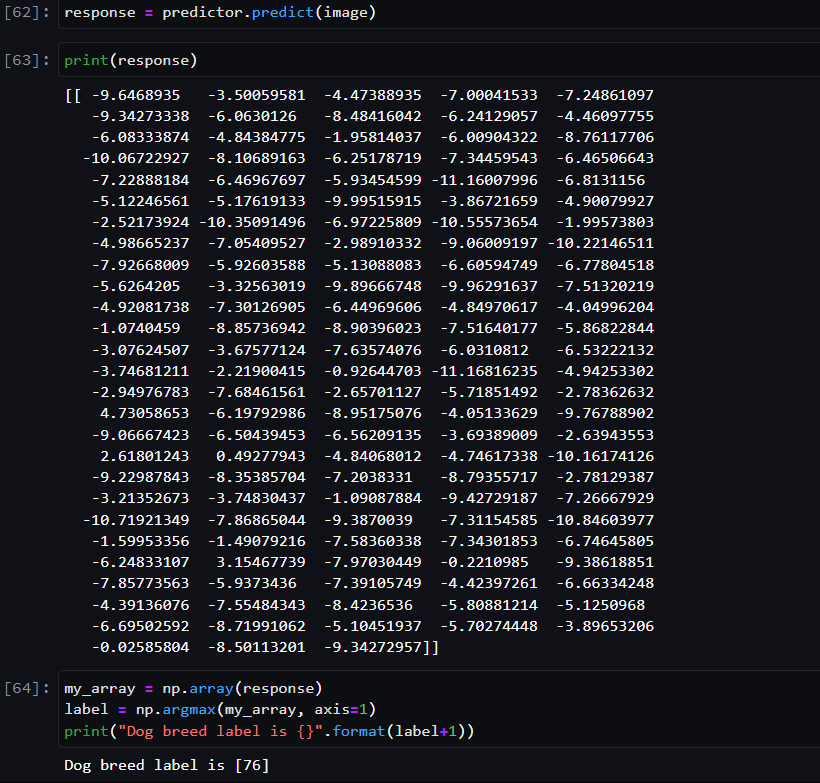
Task: Click the value -9.3870039
Action: (x=368, y=520)
